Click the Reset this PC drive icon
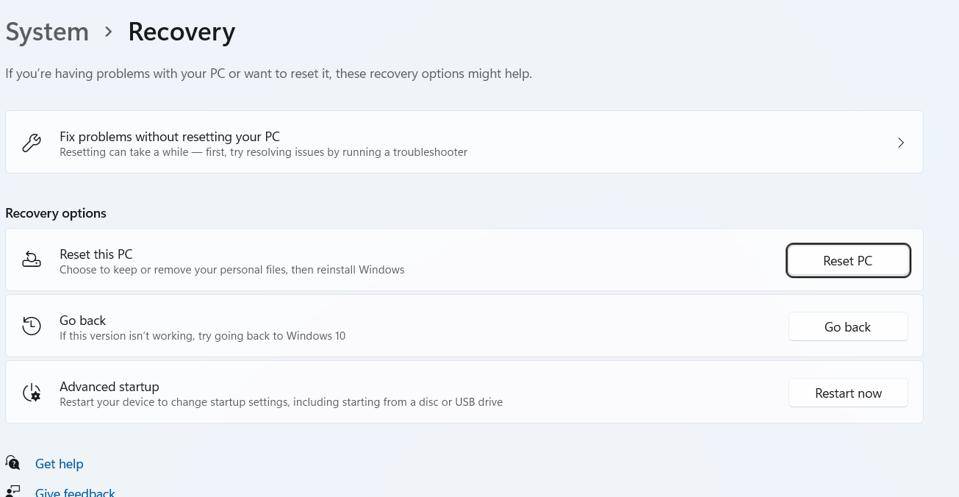Viewport: 959px width, 497px height. [x=31, y=260]
